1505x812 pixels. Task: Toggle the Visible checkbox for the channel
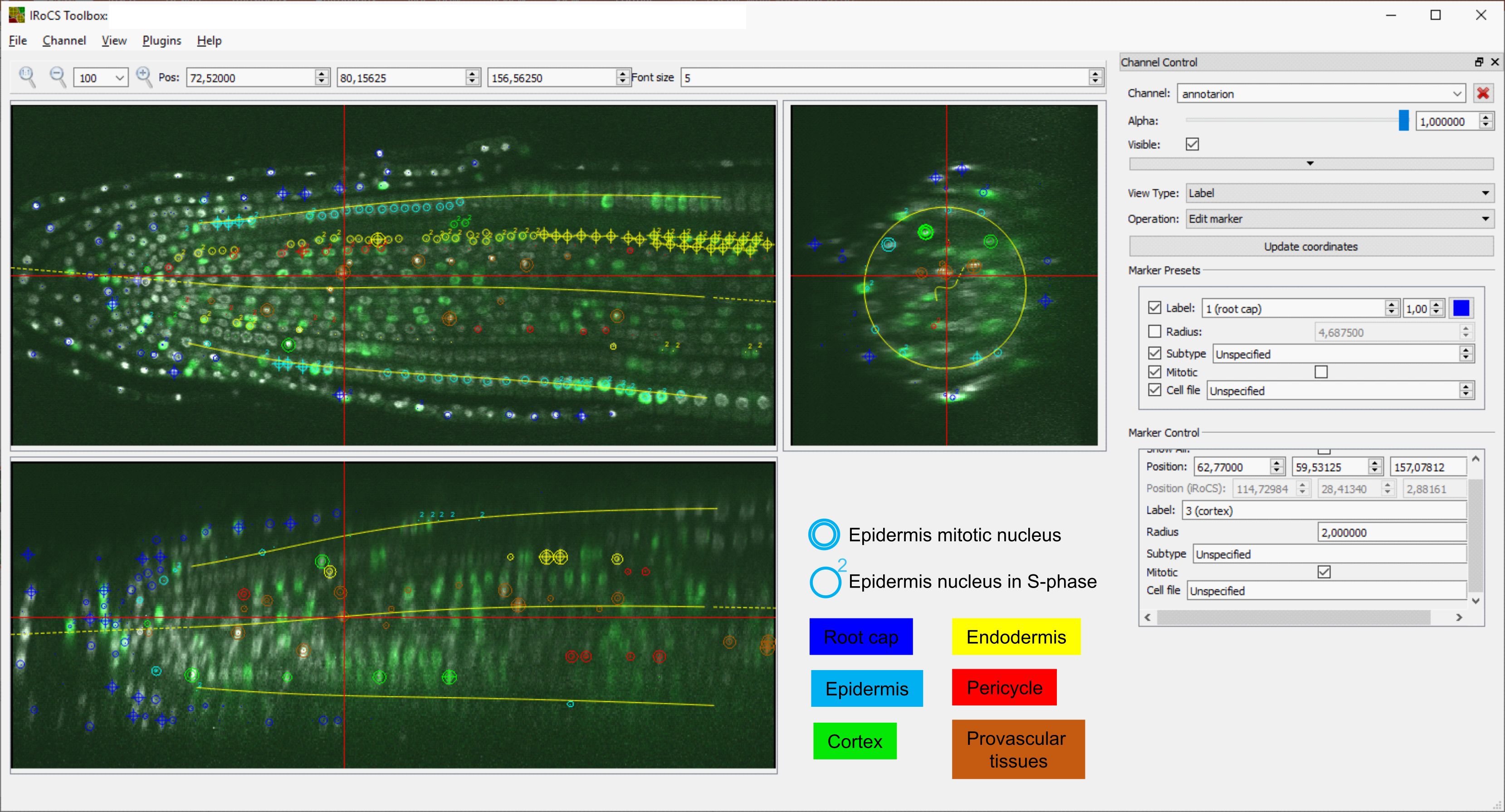coord(1192,144)
